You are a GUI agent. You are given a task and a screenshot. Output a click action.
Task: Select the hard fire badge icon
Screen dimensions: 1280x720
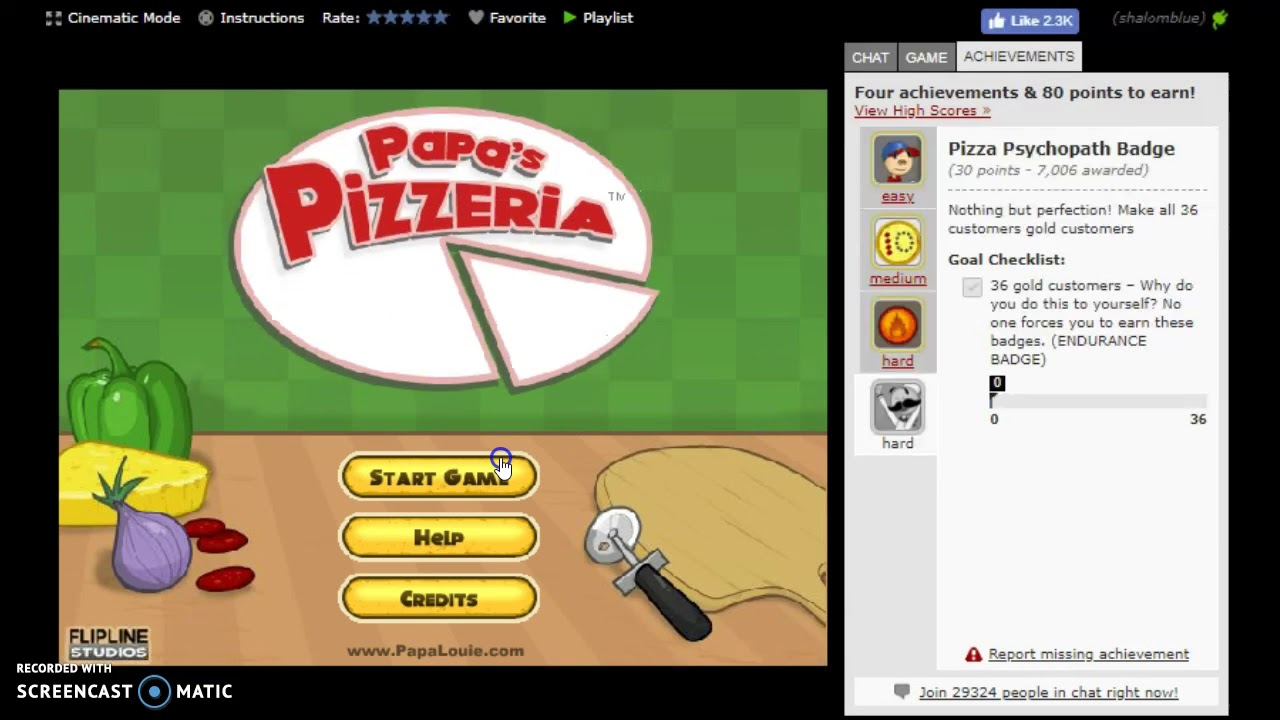point(897,324)
